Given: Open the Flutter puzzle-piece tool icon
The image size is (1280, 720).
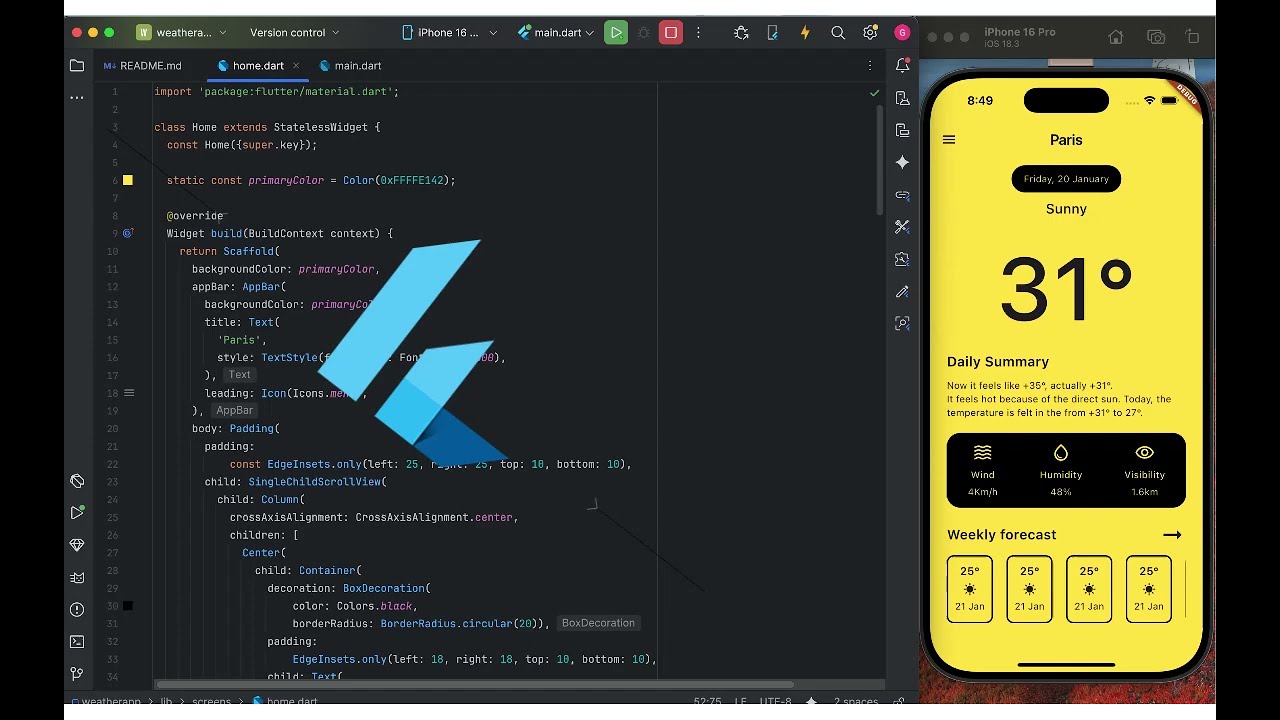Looking at the screenshot, I should [x=902, y=259].
